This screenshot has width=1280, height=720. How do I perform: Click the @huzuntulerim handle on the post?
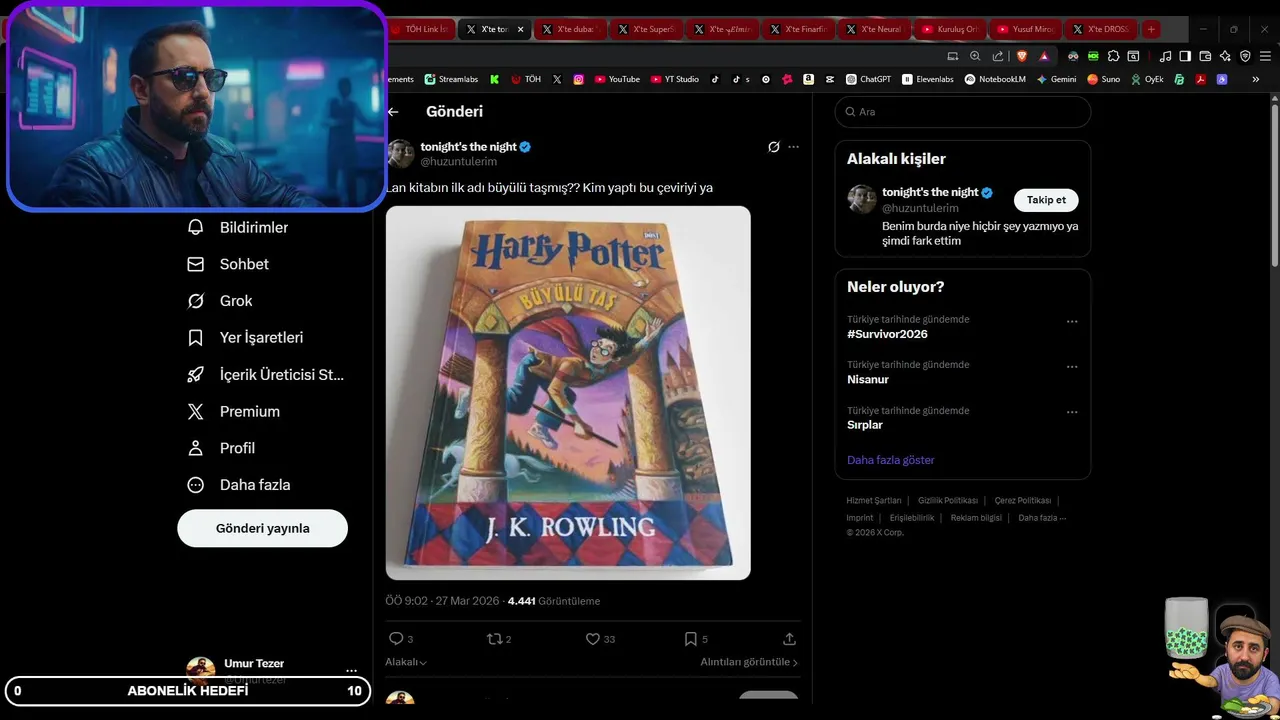click(x=458, y=162)
